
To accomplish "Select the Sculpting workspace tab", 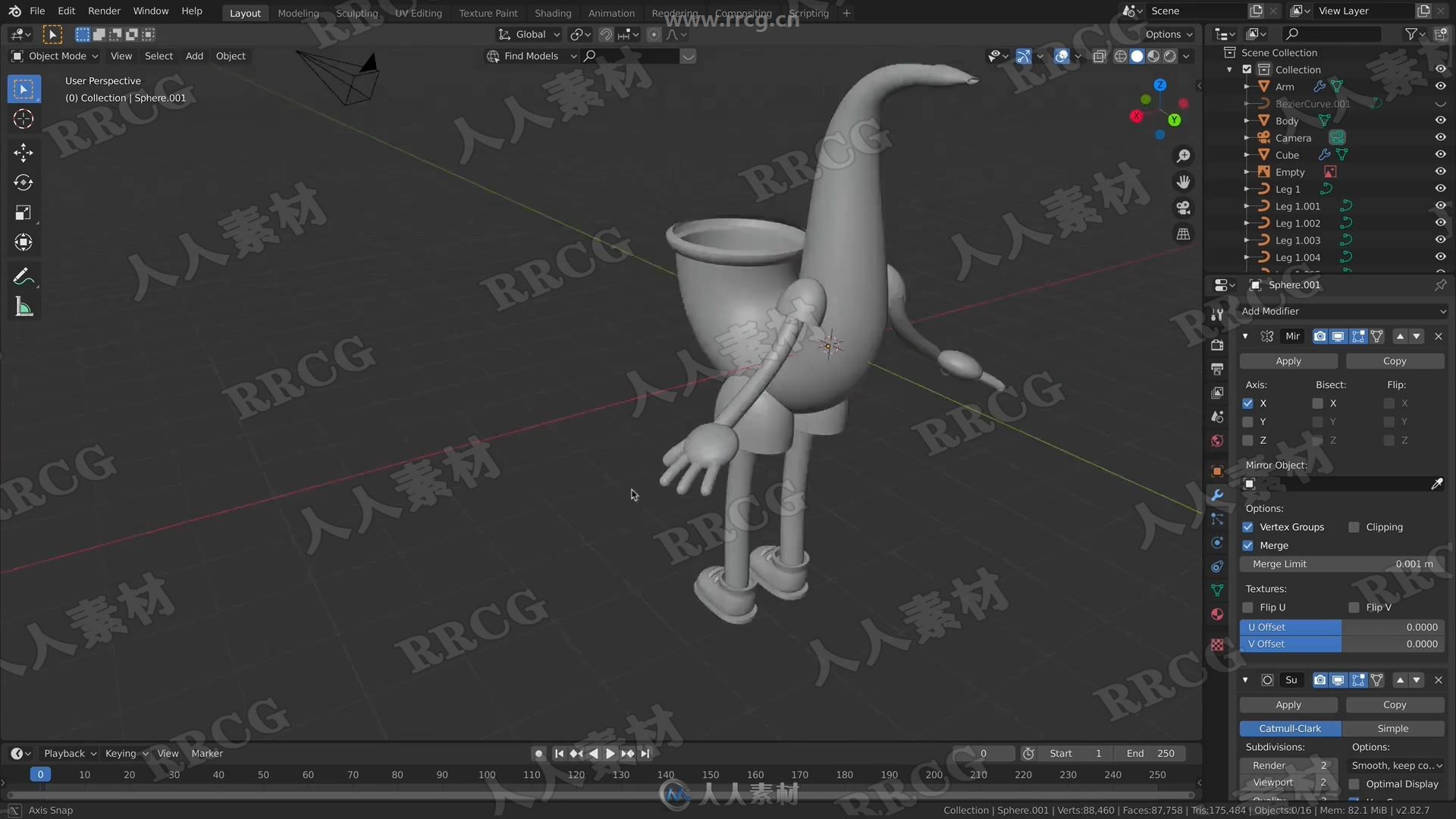I will pos(357,13).
